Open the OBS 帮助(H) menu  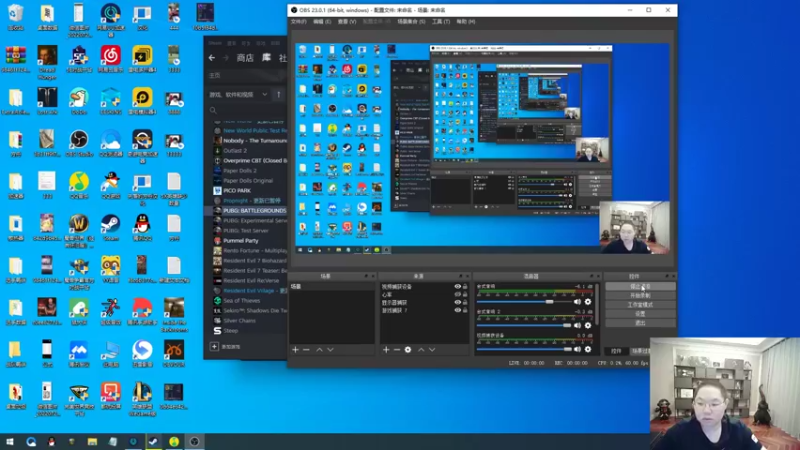pos(466,21)
